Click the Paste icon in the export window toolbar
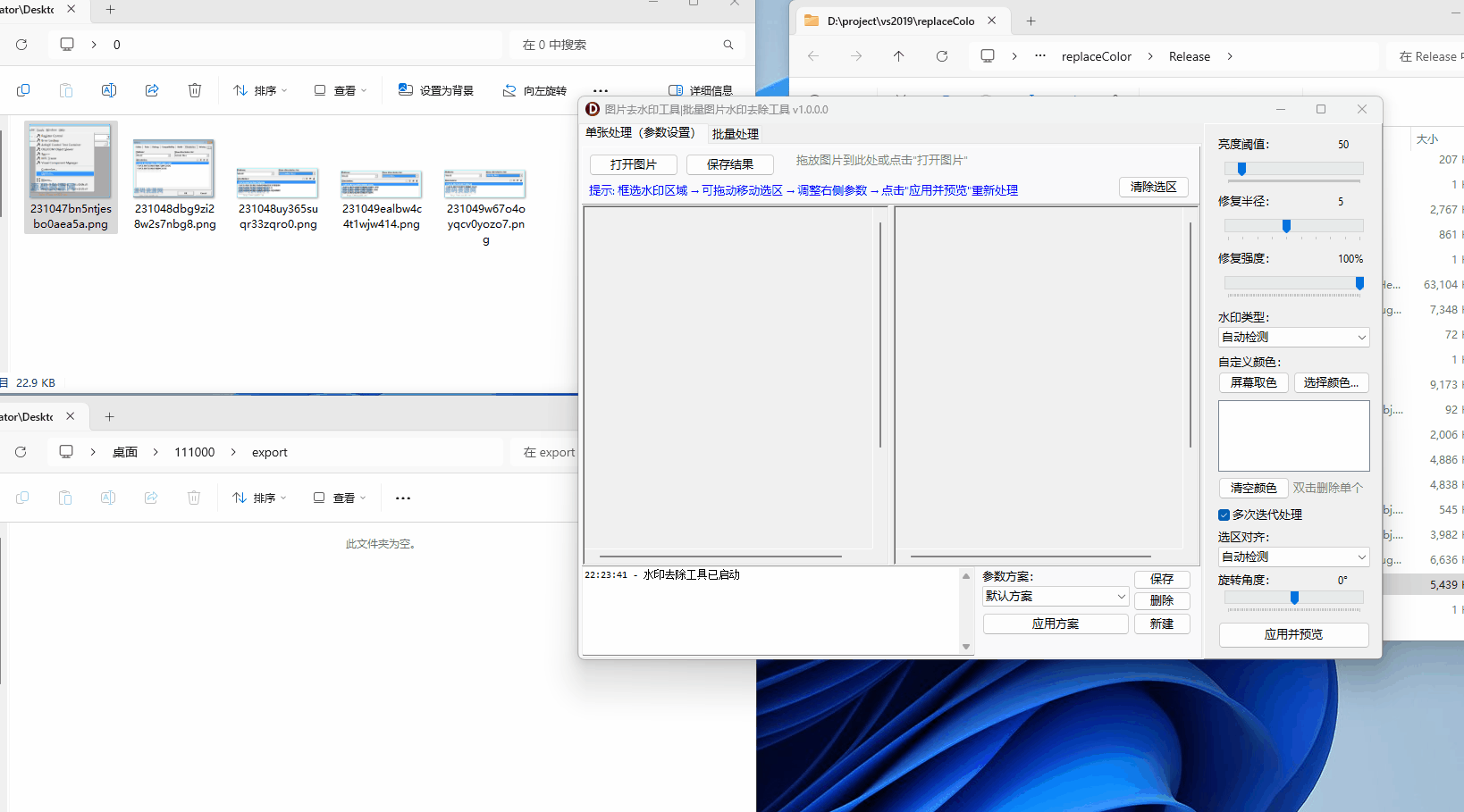Viewport: 1464px width, 812px height. pos(65,498)
